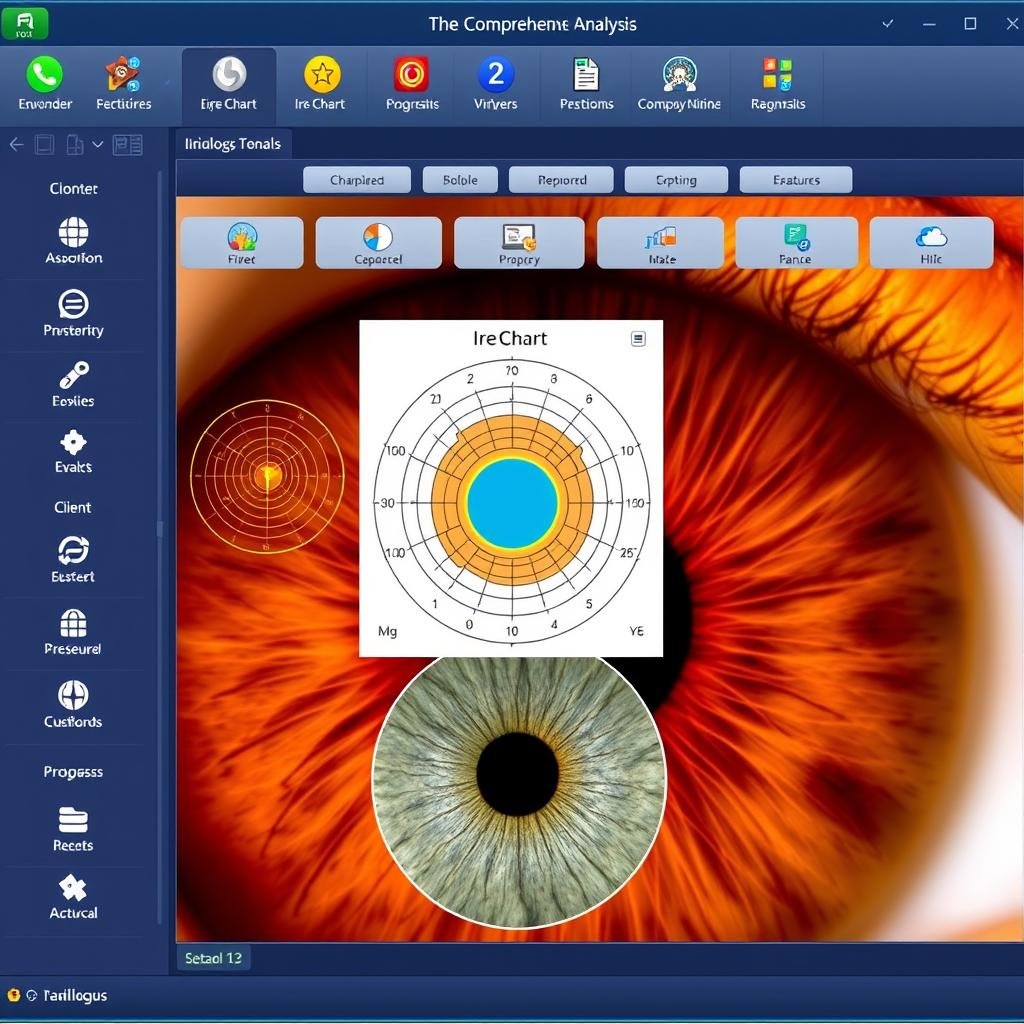Click the Virvers icon in the toolbar

point(495,84)
